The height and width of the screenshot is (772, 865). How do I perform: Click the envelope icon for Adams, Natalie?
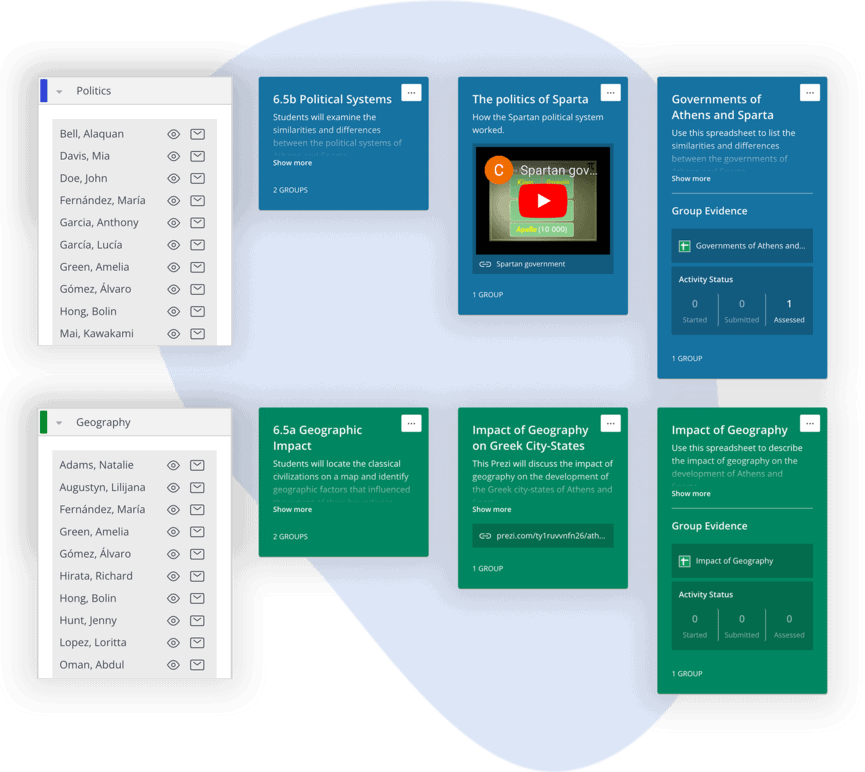coord(197,465)
